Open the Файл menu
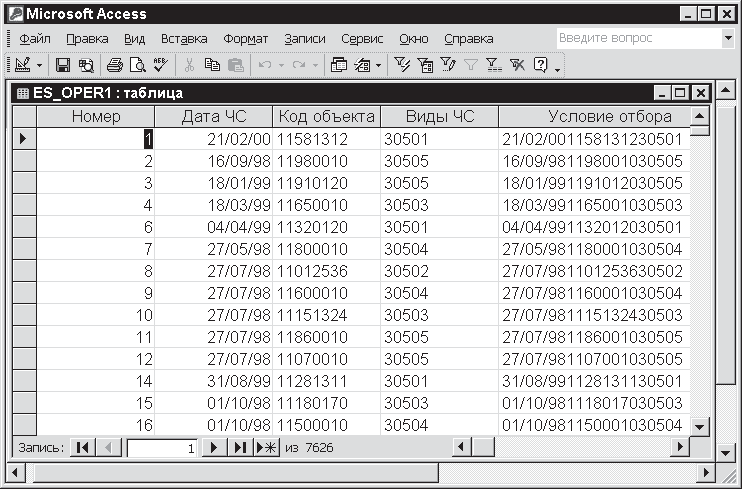 pyautogui.click(x=35, y=39)
